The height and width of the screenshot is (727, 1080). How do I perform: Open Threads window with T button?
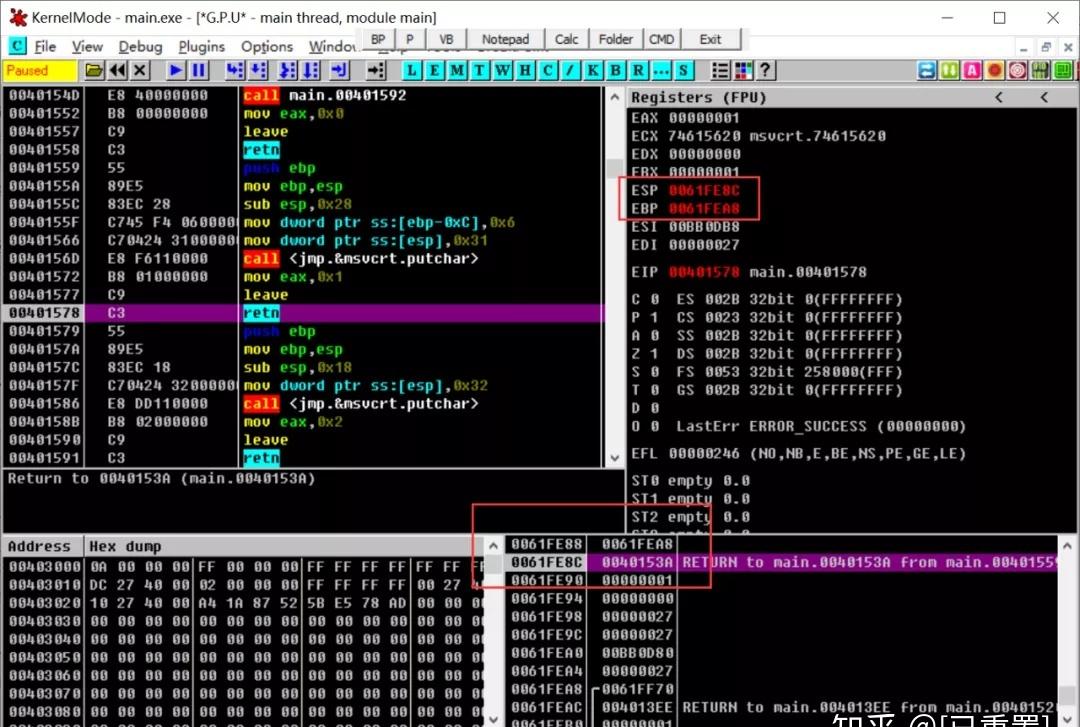click(x=479, y=70)
